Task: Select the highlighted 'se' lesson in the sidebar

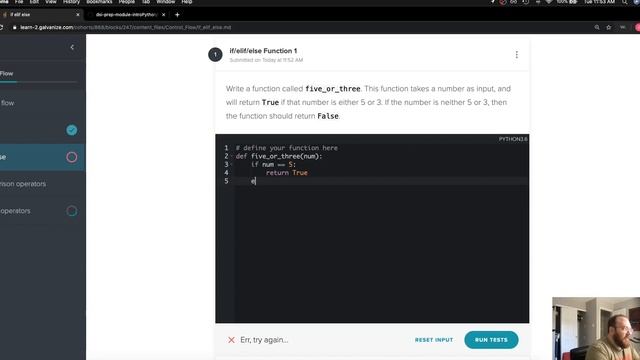Action: [x=42, y=157]
